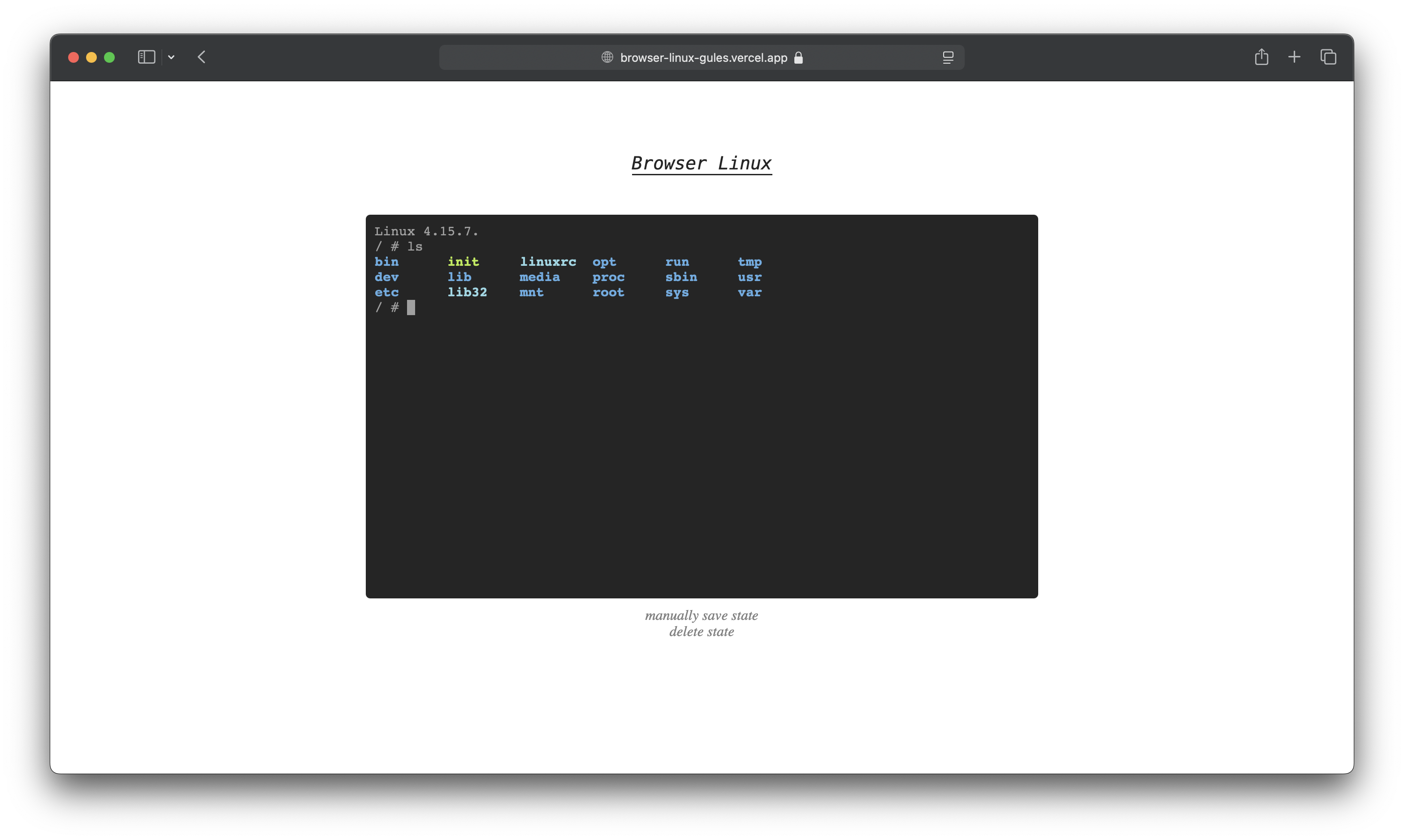Click the manually save state link
1404x840 pixels.
coord(701,615)
